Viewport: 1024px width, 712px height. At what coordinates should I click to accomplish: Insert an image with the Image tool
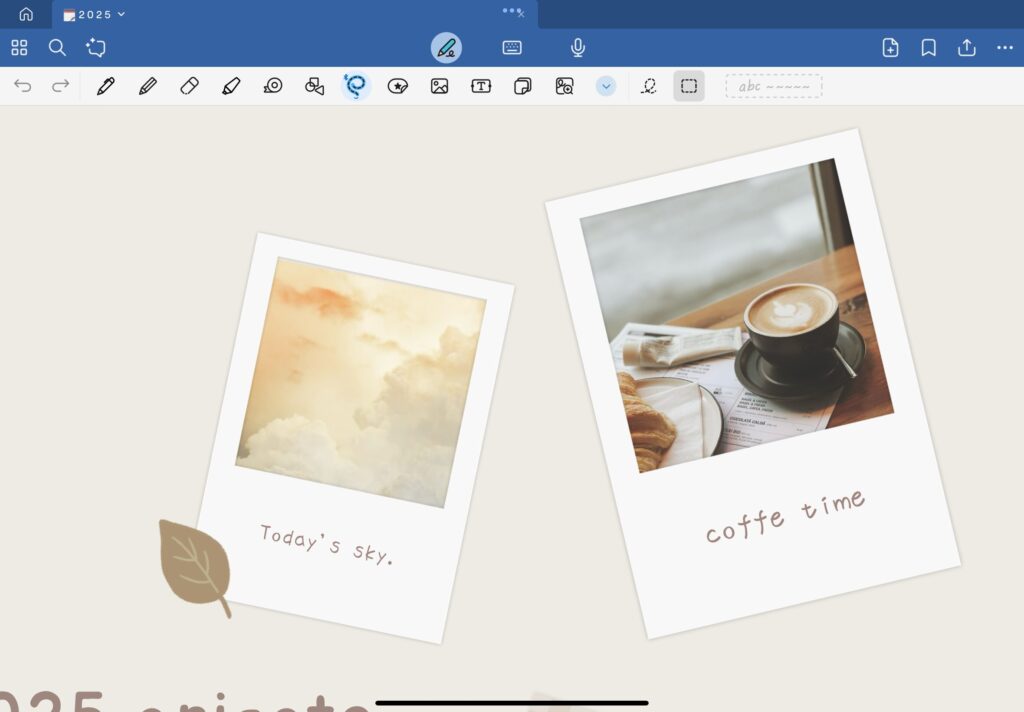tap(440, 86)
